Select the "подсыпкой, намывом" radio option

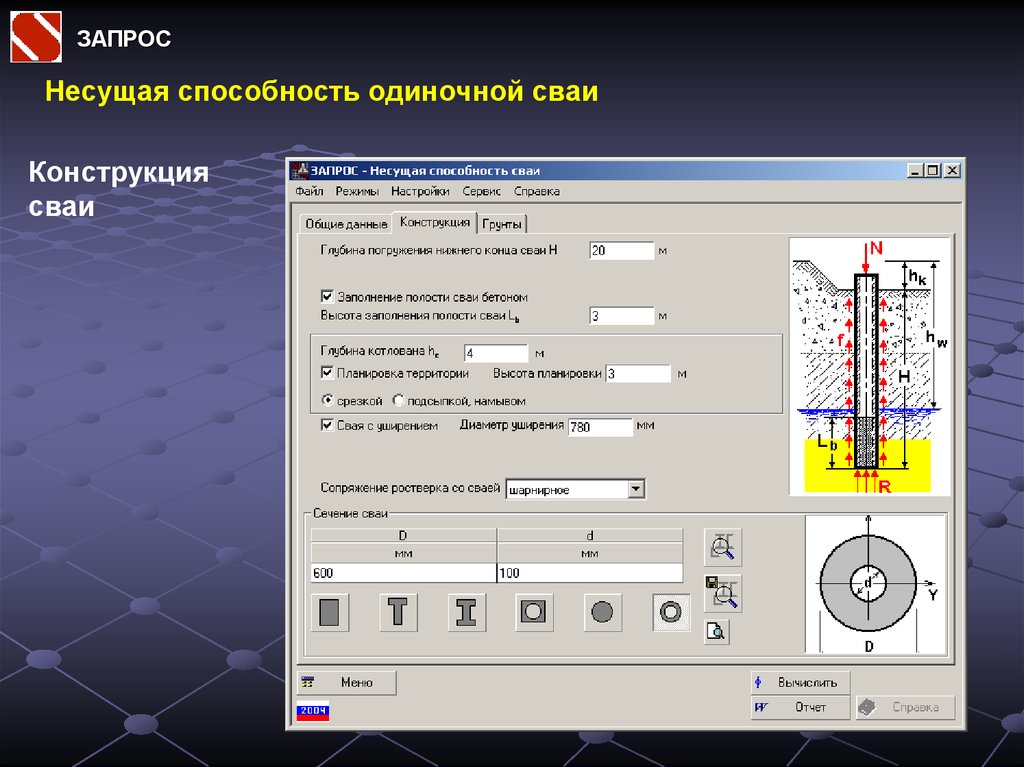[399, 401]
